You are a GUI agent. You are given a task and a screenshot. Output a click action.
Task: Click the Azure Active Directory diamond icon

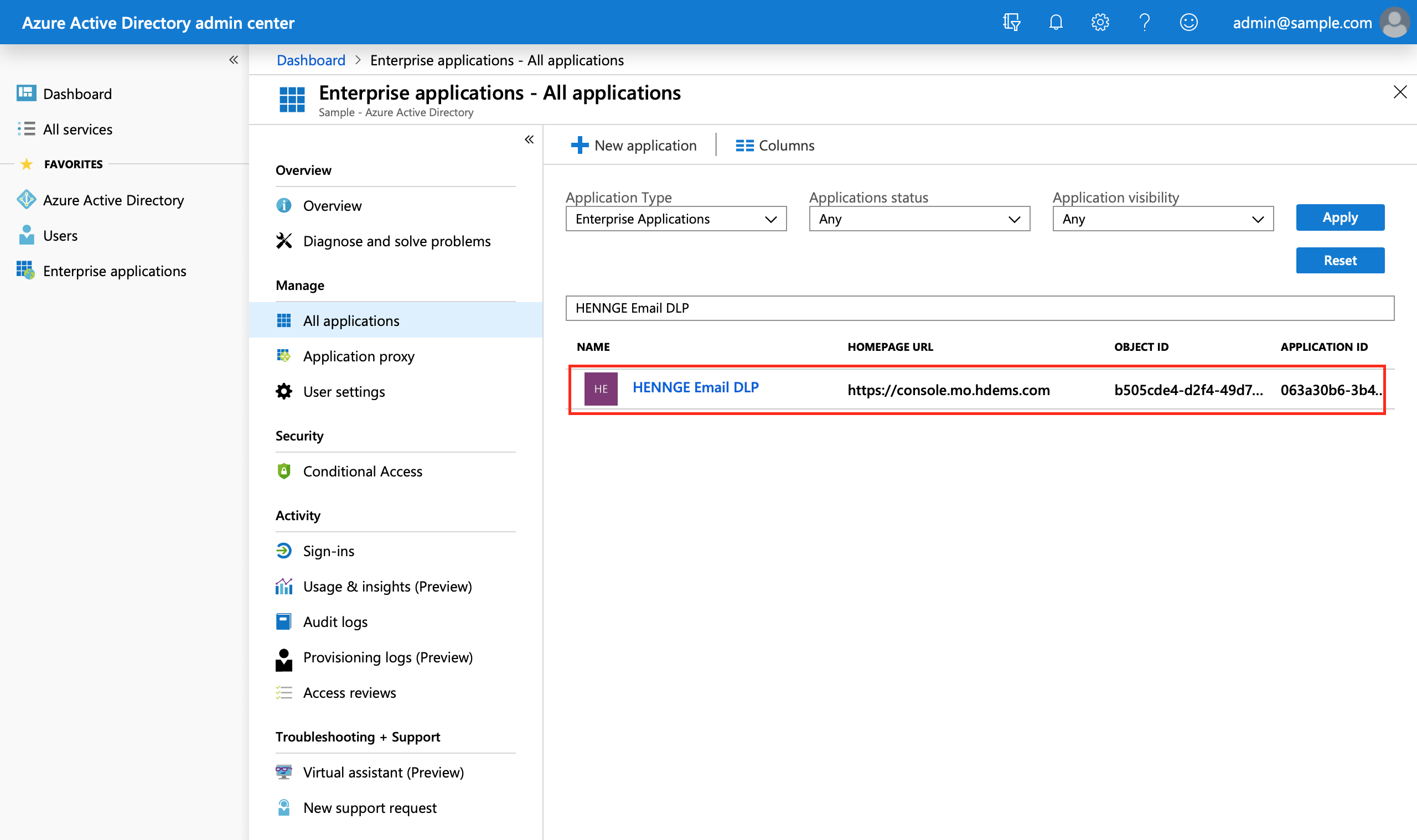26,200
